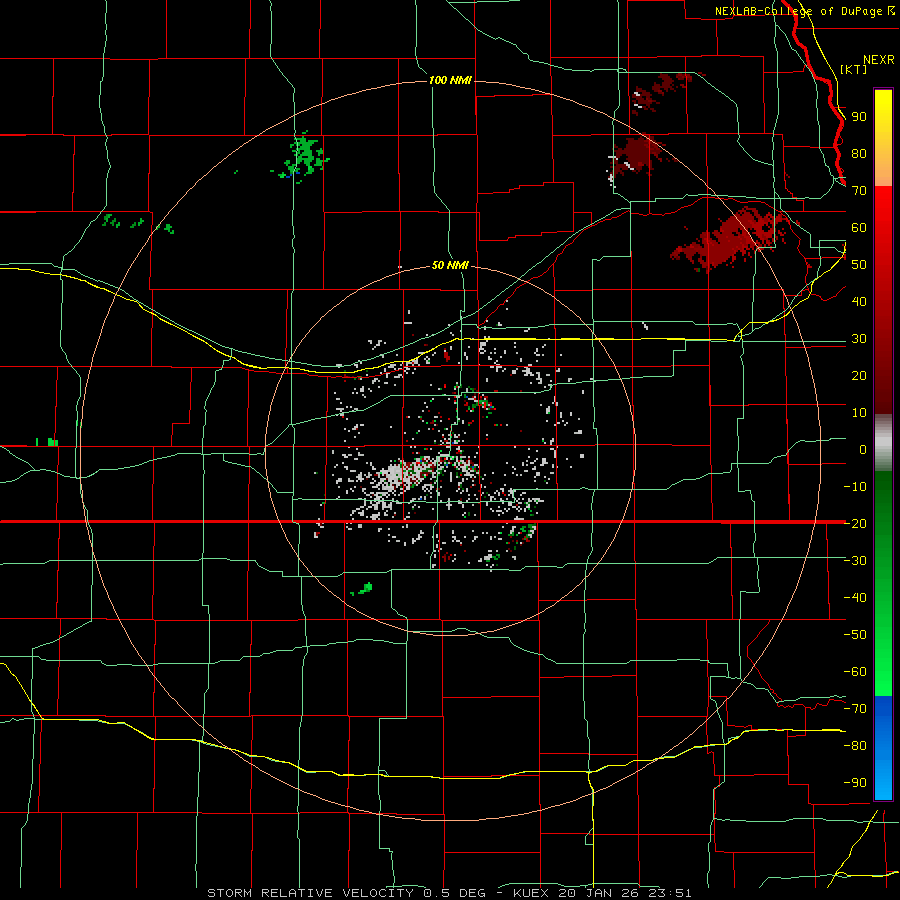
Task: Select the 60 value on velocity scale
Action: (x=859, y=227)
